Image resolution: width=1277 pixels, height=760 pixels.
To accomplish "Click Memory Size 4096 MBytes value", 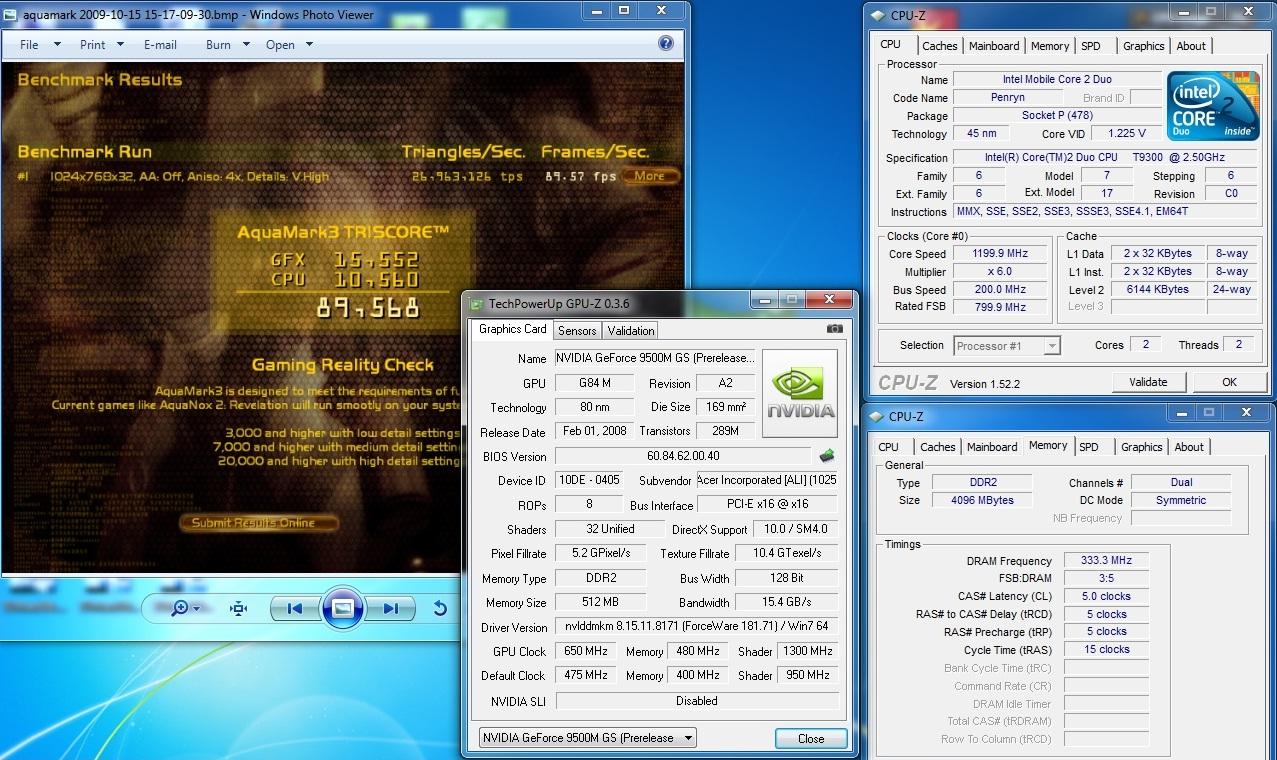I will pos(984,500).
